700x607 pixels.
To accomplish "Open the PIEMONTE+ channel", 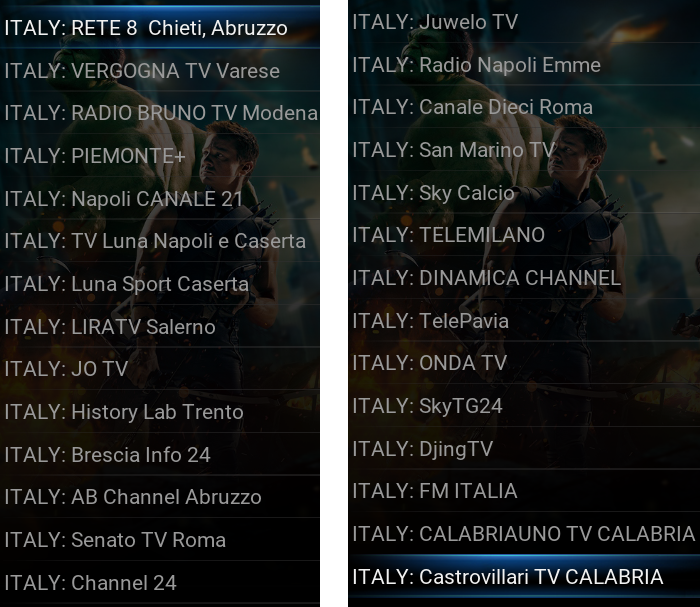I will point(159,156).
